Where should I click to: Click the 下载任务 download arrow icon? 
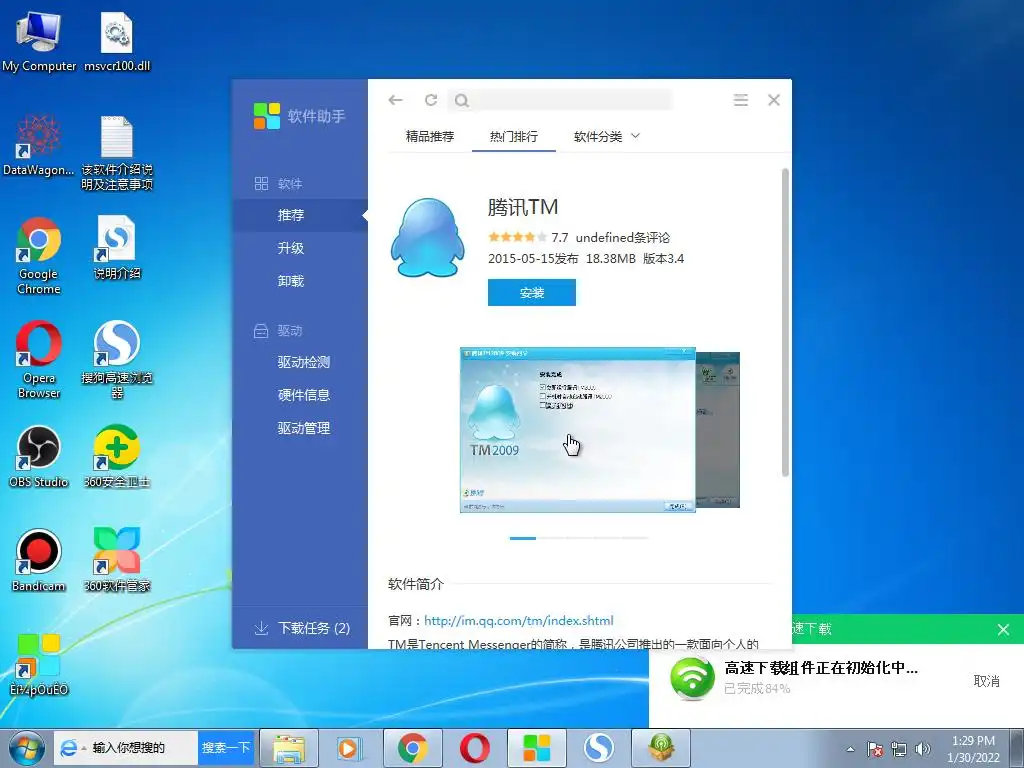point(261,628)
